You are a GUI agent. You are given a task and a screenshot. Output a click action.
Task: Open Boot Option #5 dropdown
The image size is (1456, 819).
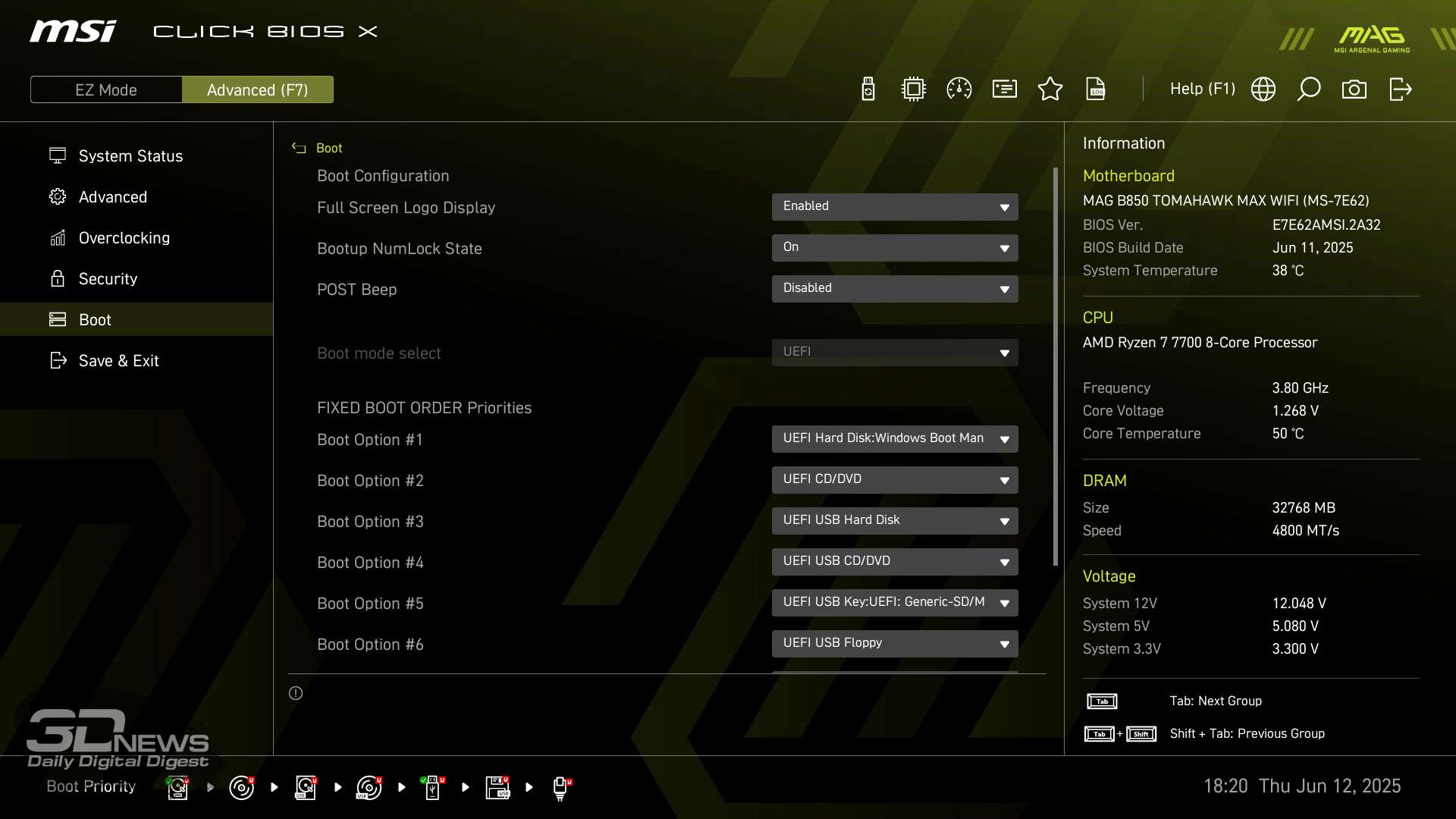(895, 603)
